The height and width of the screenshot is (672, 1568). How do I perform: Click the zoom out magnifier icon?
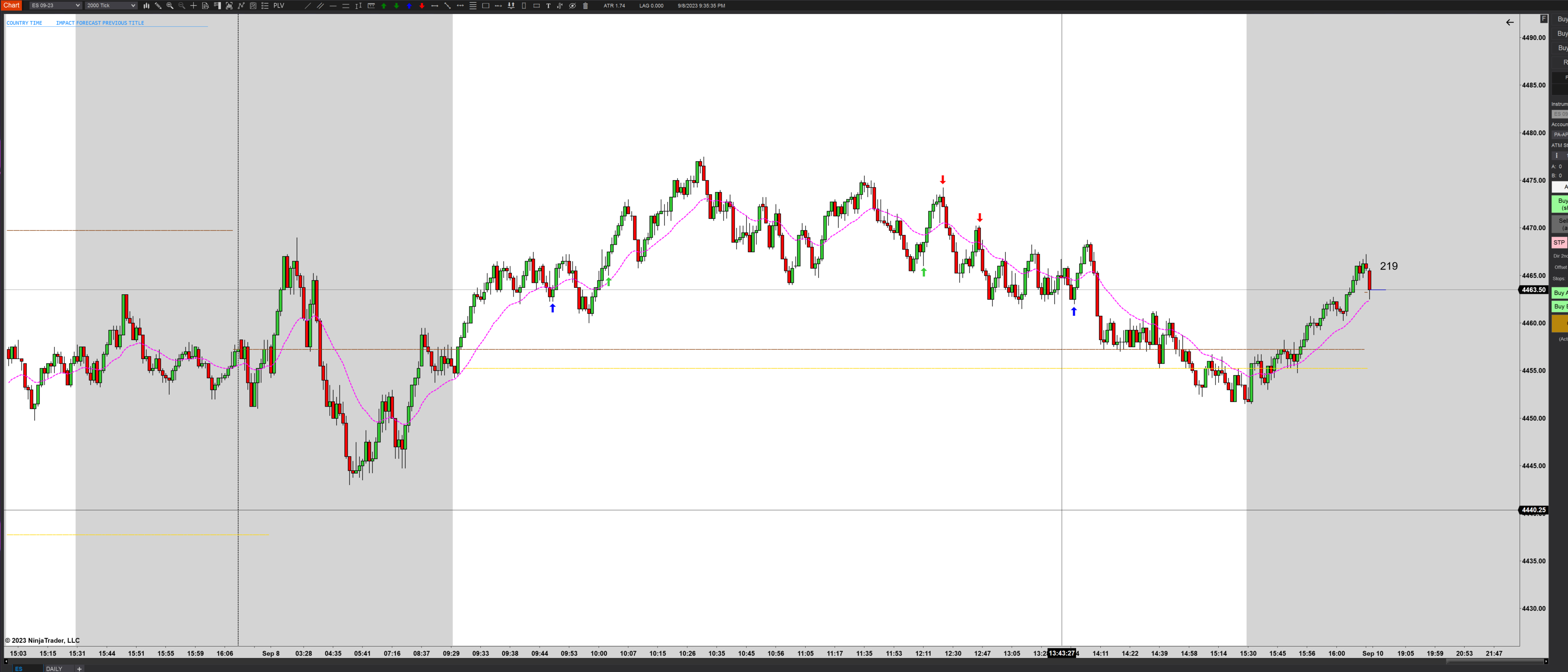[x=182, y=6]
